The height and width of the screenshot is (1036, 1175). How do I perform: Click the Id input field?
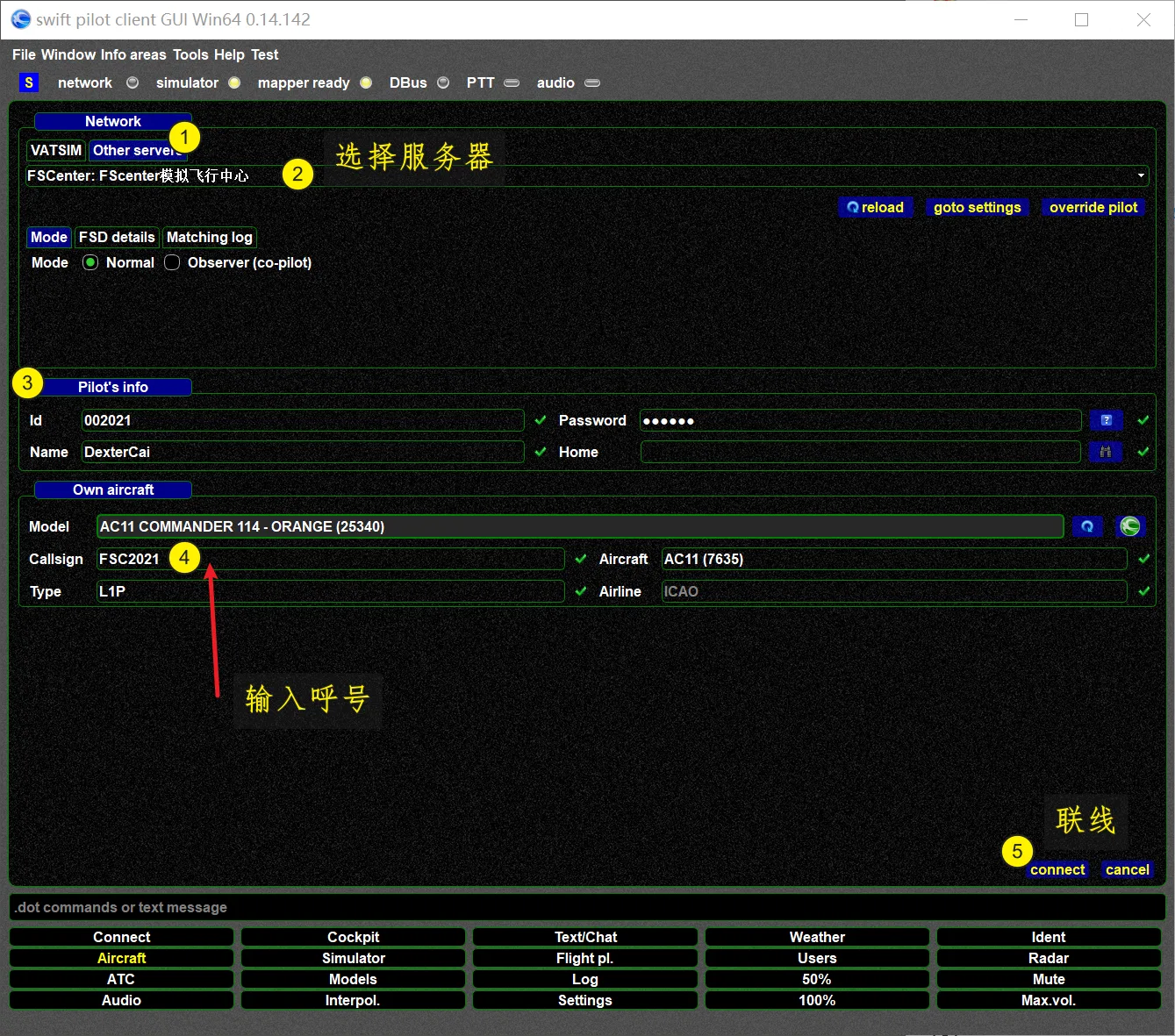[x=303, y=420]
